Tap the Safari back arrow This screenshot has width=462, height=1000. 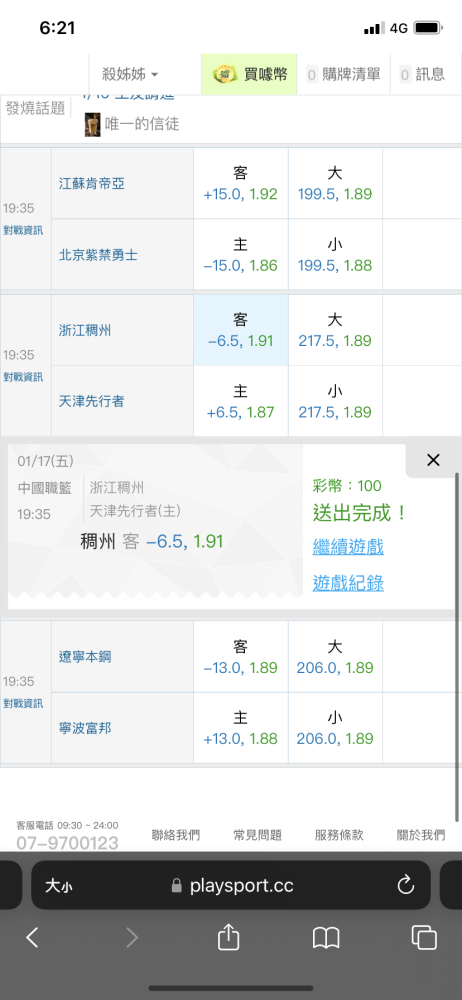click(x=33, y=937)
